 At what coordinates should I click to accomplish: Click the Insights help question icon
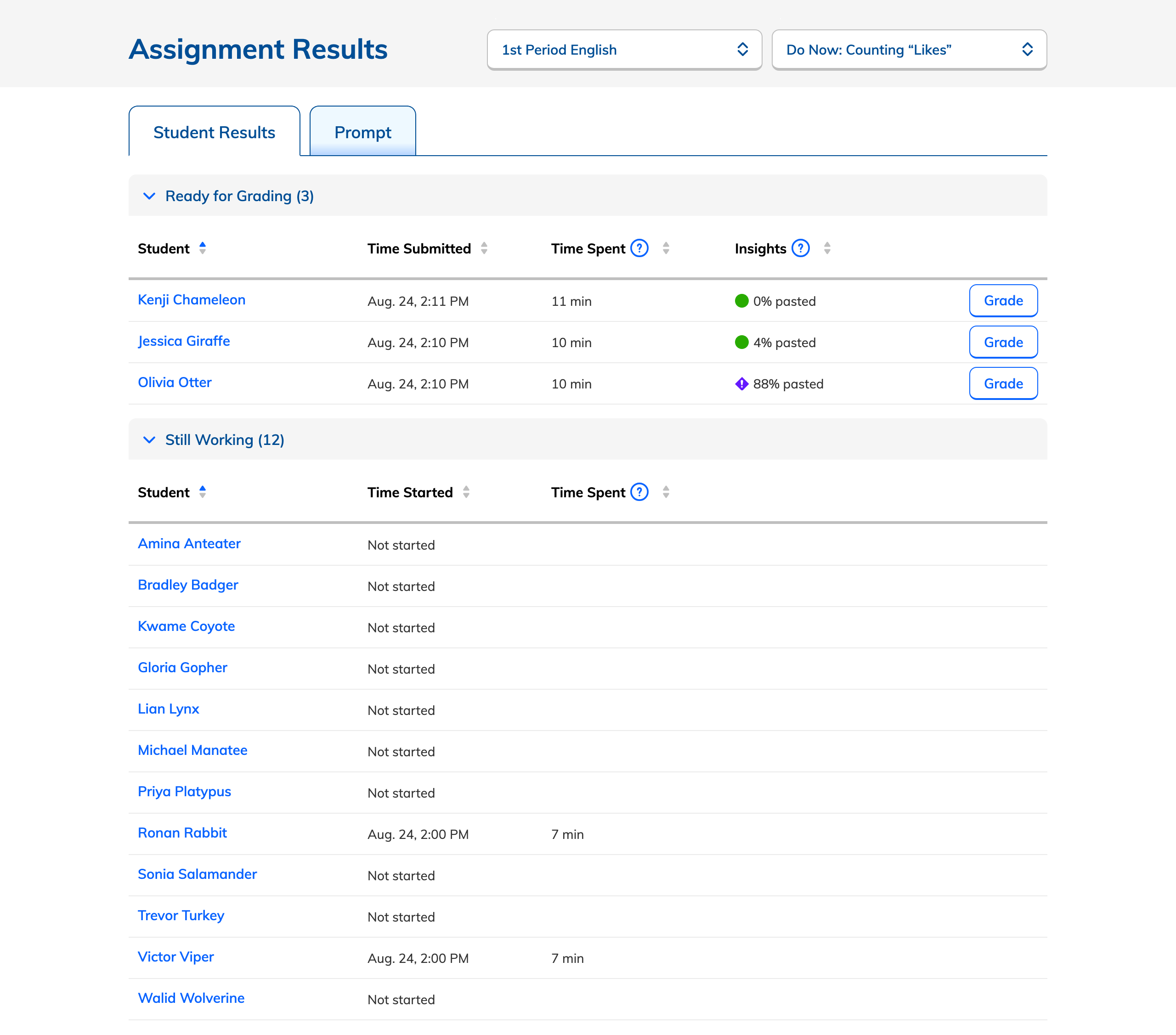click(x=800, y=248)
